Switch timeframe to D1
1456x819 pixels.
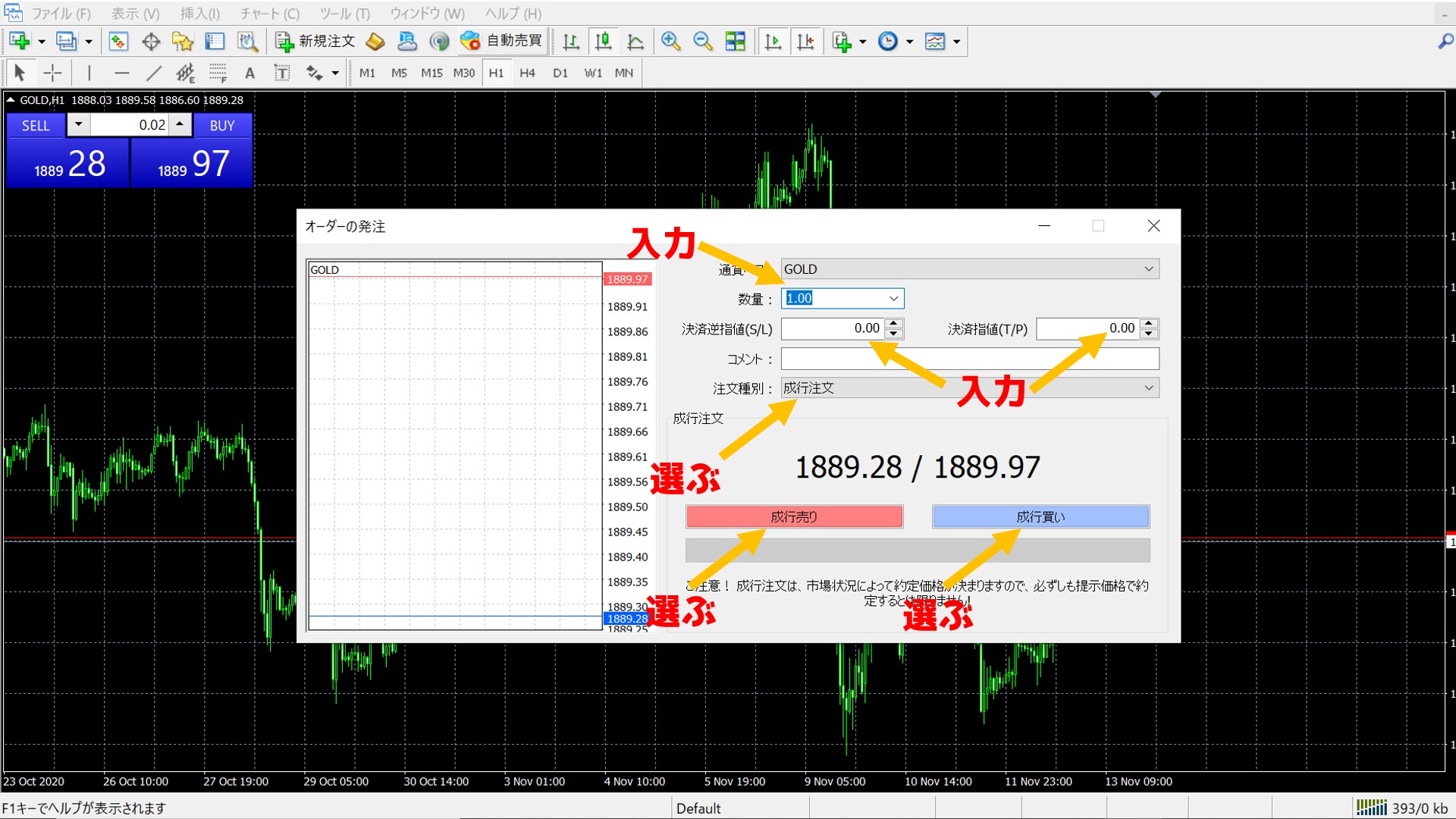560,73
